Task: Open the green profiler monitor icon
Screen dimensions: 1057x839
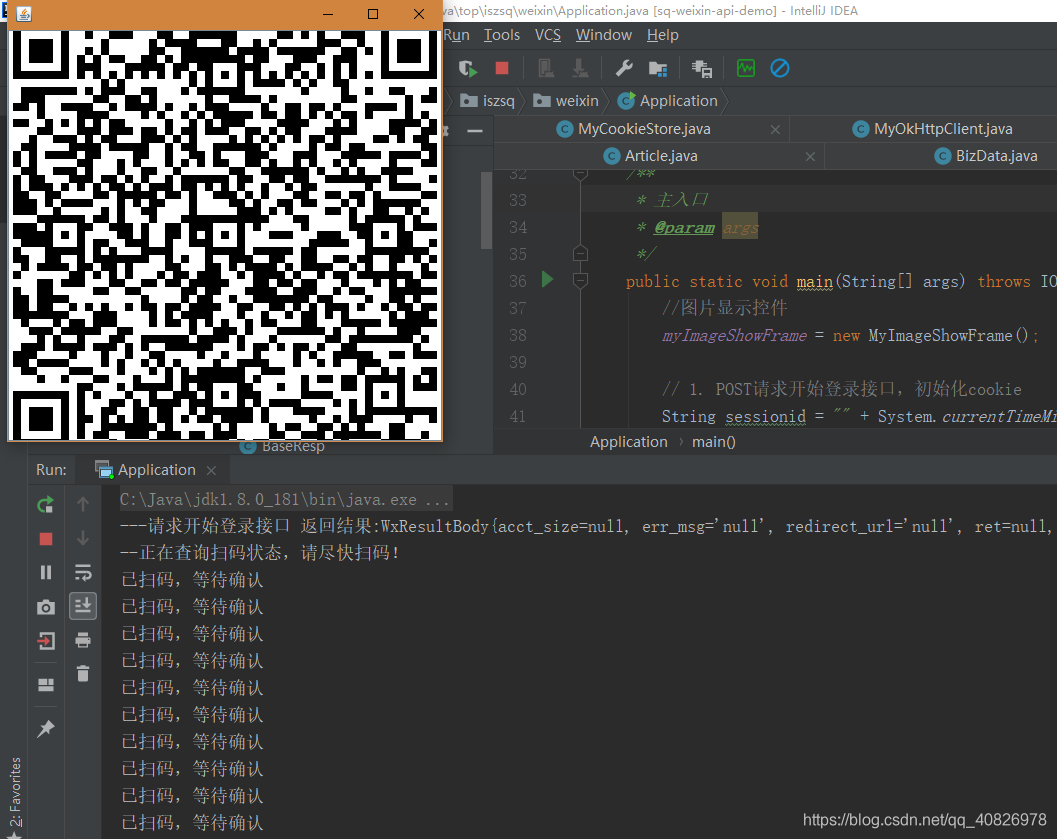Action: pos(746,68)
